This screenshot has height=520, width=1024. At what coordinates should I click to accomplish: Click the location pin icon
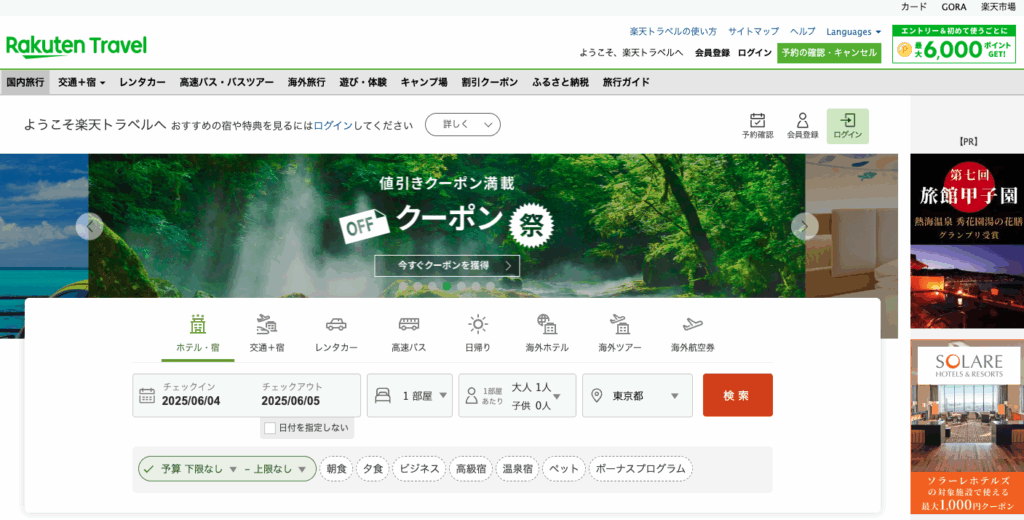click(x=596, y=395)
